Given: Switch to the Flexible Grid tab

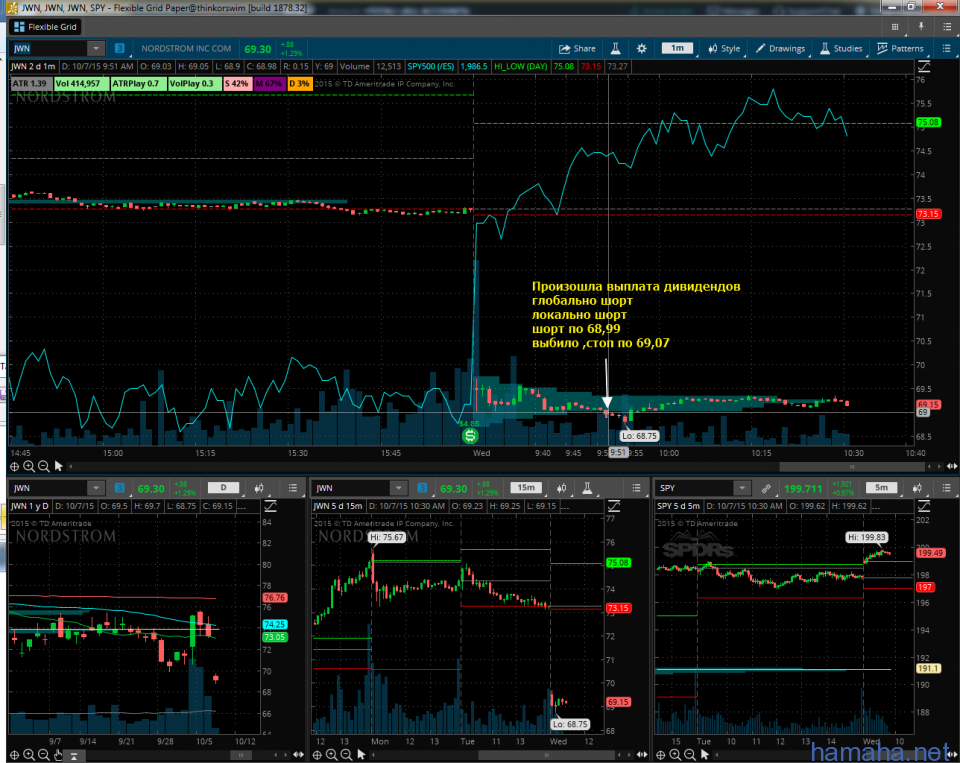Looking at the screenshot, I should [45, 27].
